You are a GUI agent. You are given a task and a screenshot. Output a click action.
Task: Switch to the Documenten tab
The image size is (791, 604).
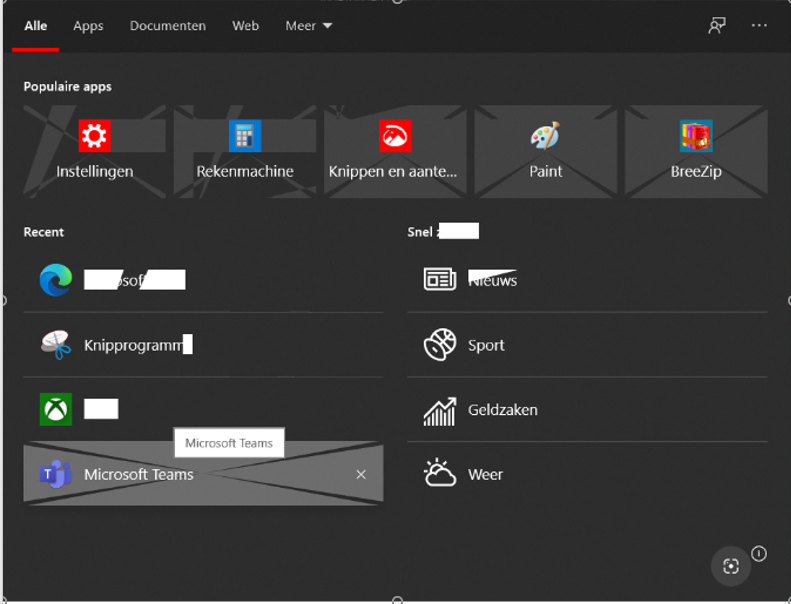[167, 26]
